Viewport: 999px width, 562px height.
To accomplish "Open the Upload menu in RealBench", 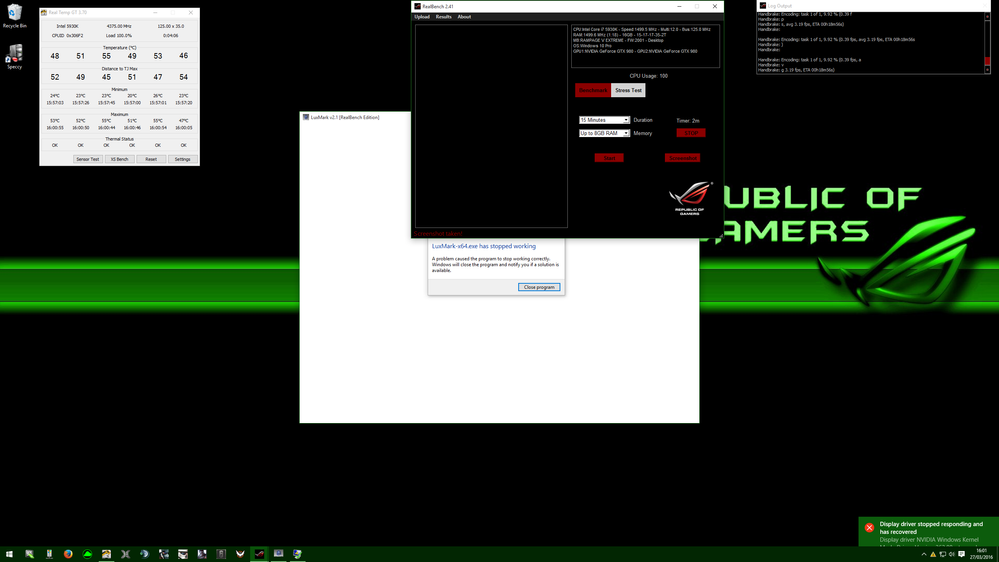I will pos(422,17).
